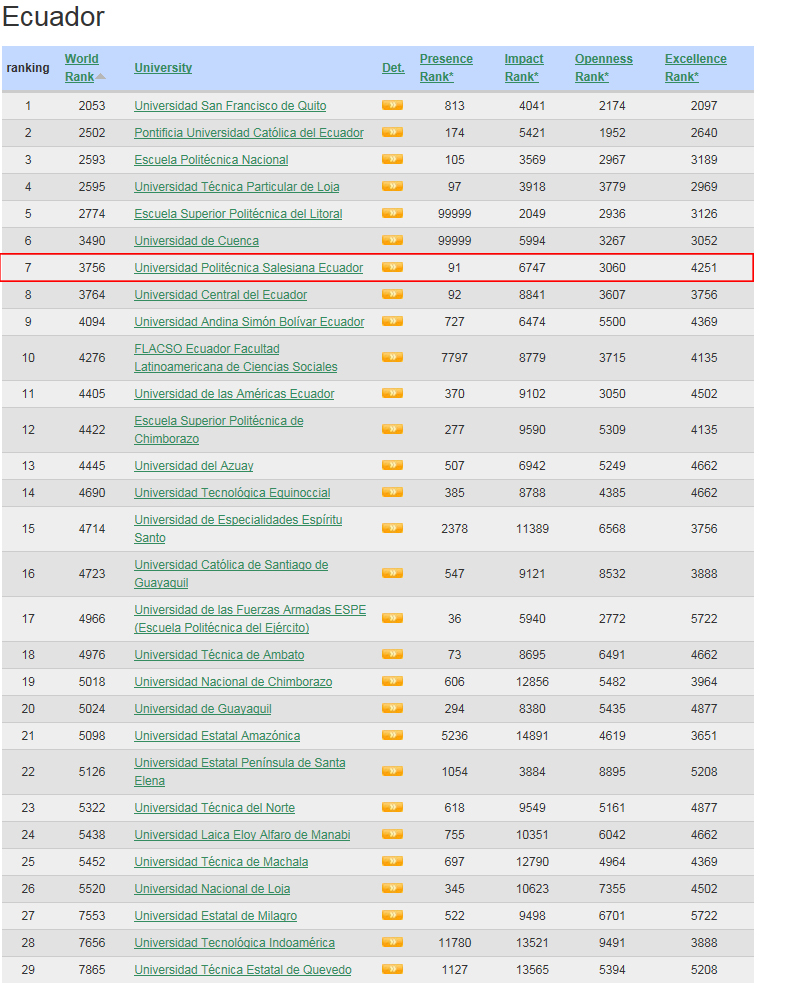The image size is (787, 983).
Task: Visit Universidad Estatal de Milagro link
Action: (216, 915)
